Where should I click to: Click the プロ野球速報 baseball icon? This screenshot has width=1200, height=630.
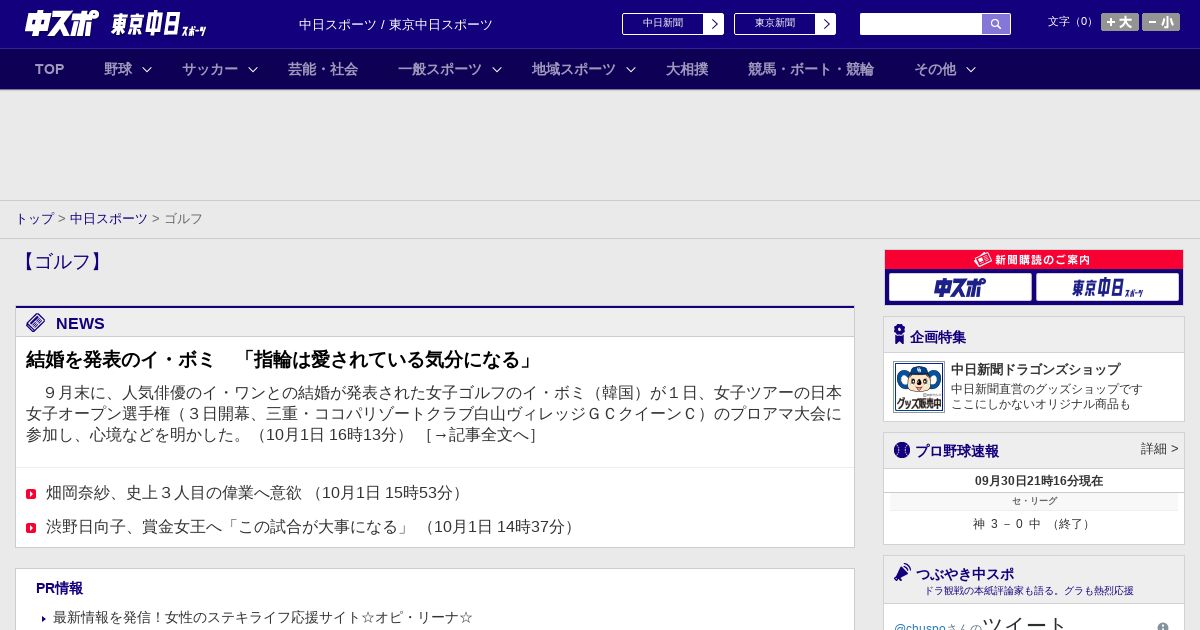902,450
